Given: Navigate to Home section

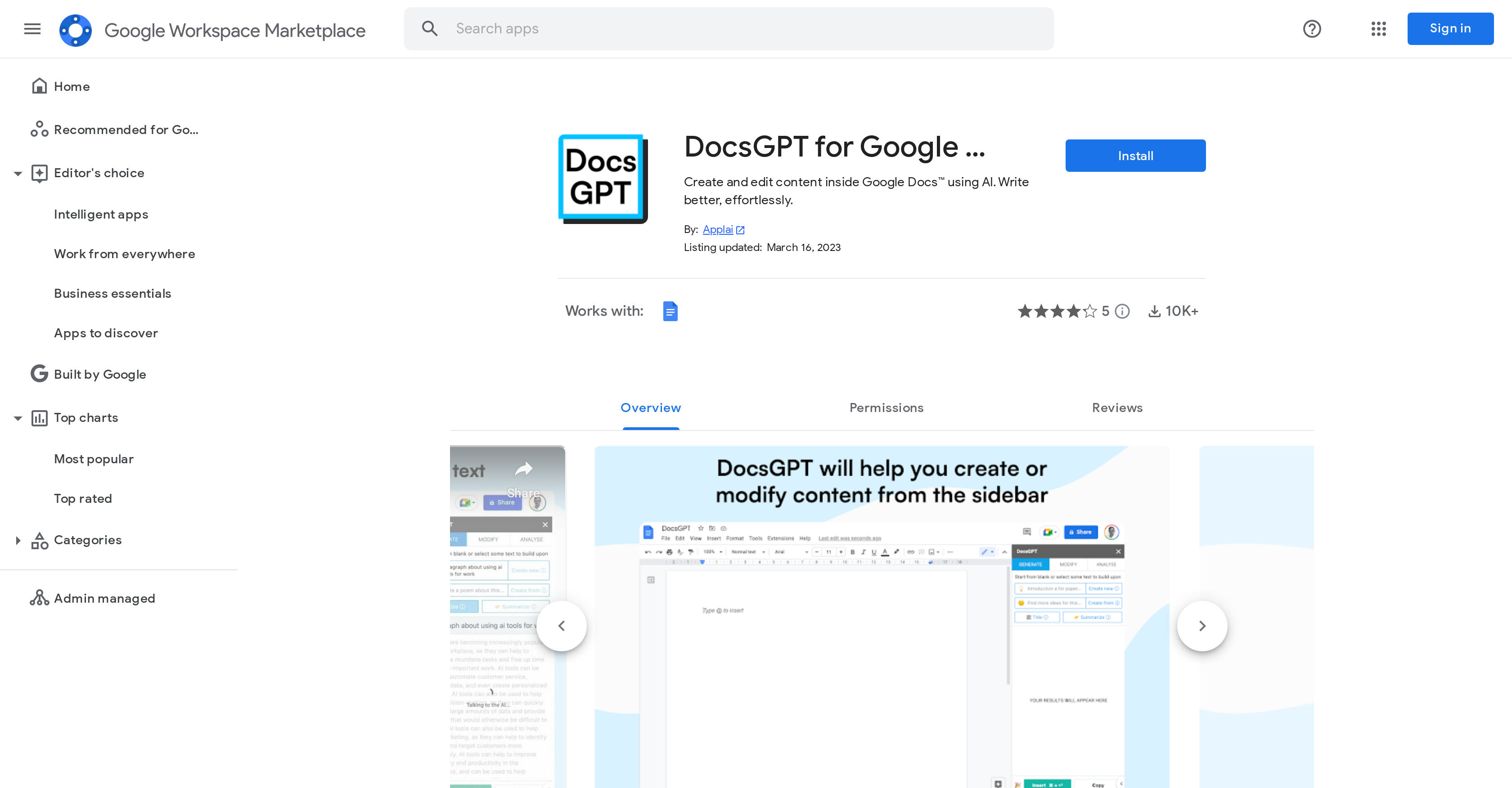Looking at the screenshot, I should [x=72, y=86].
